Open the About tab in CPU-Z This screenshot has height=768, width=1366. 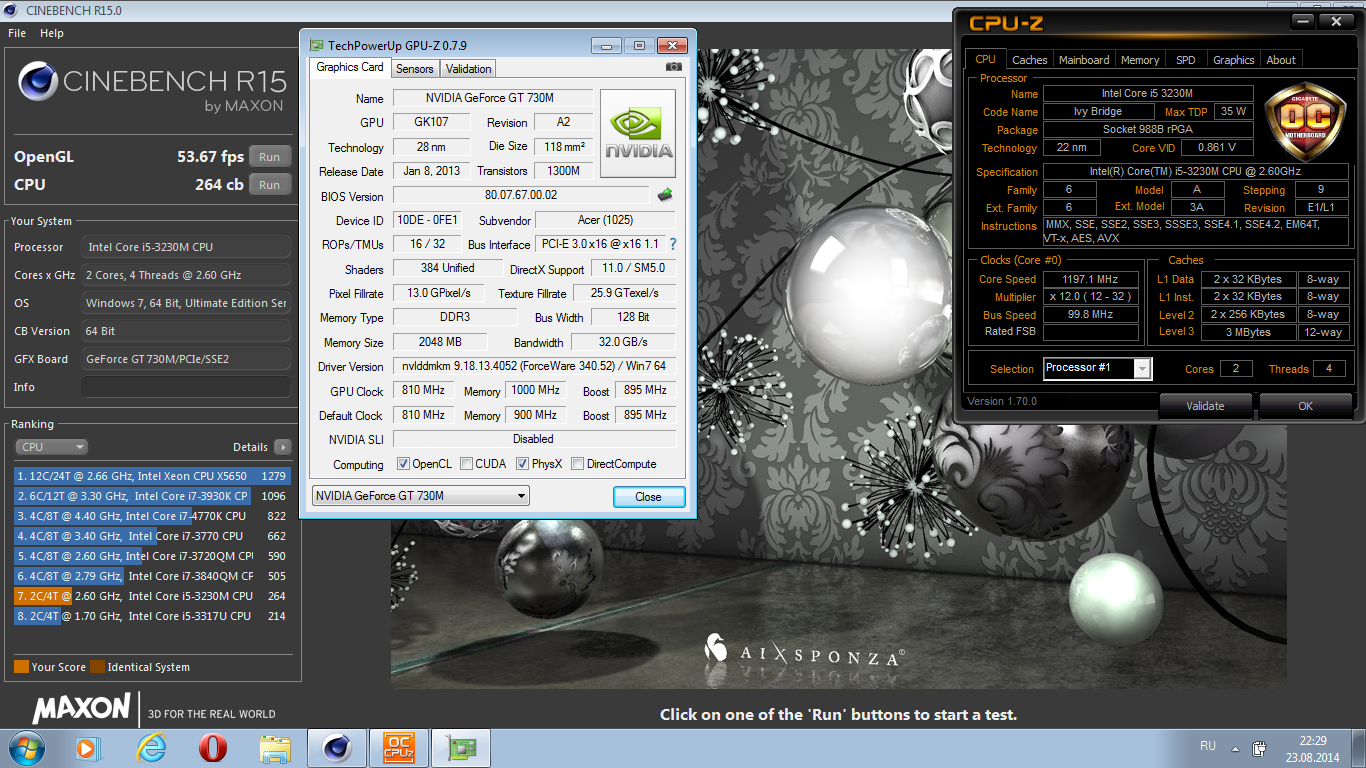coord(1281,60)
